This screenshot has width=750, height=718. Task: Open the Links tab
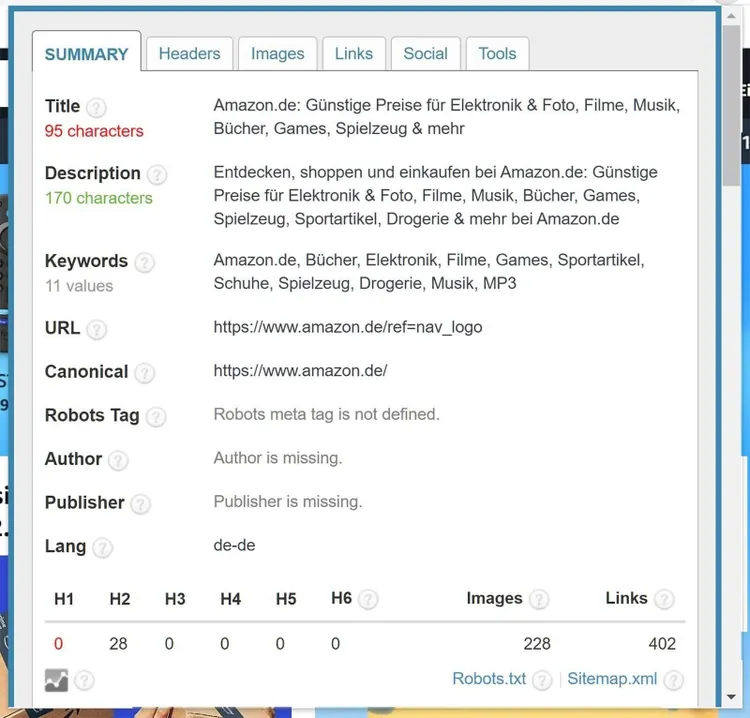(353, 54)
